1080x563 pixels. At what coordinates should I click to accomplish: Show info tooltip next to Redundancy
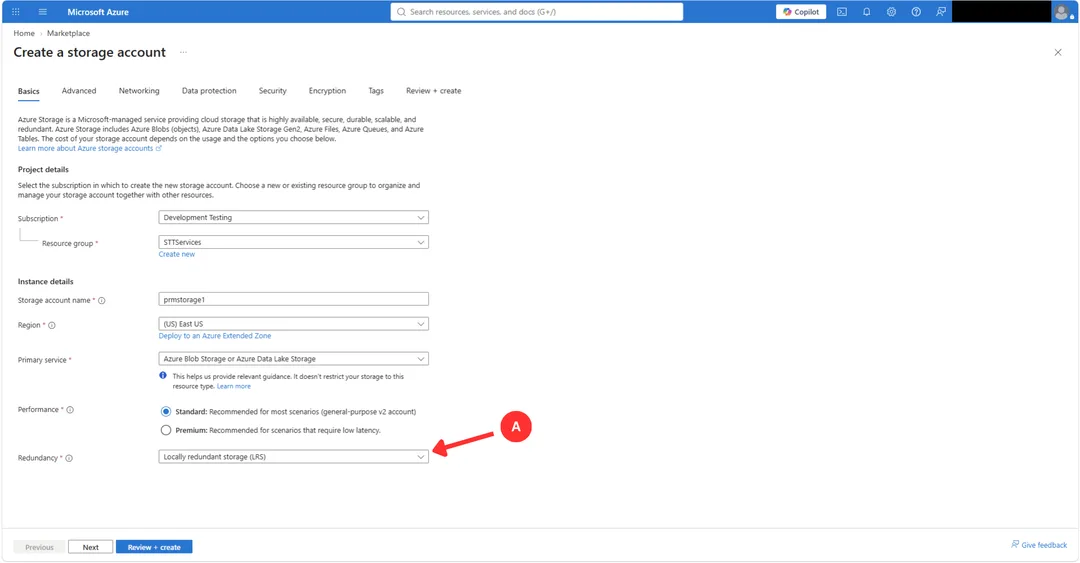click(69, 458)
